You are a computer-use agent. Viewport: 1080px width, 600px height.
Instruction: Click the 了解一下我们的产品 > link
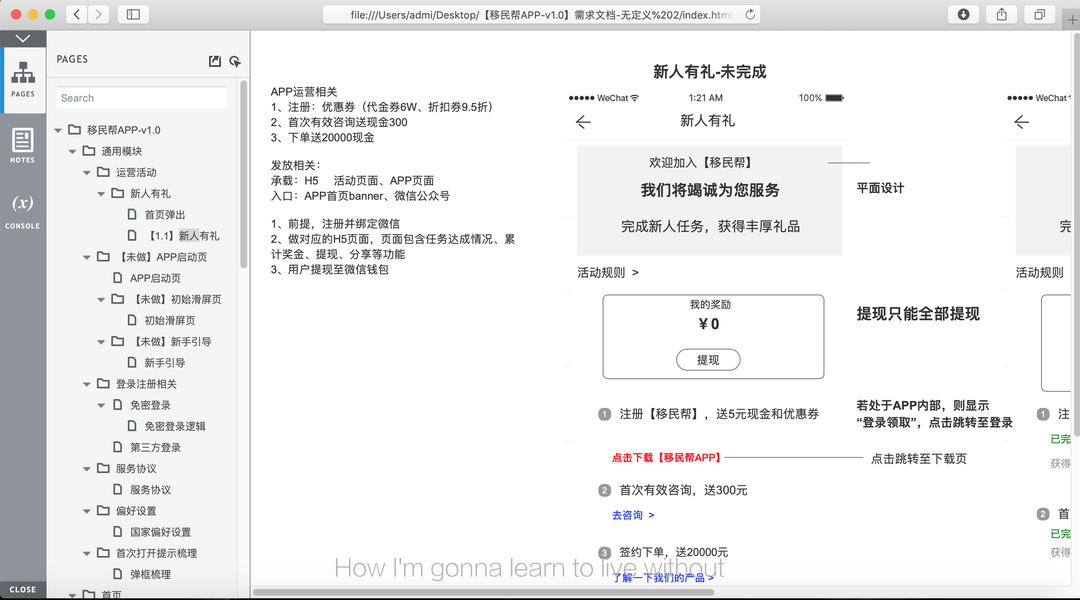(x=663, y=578)
